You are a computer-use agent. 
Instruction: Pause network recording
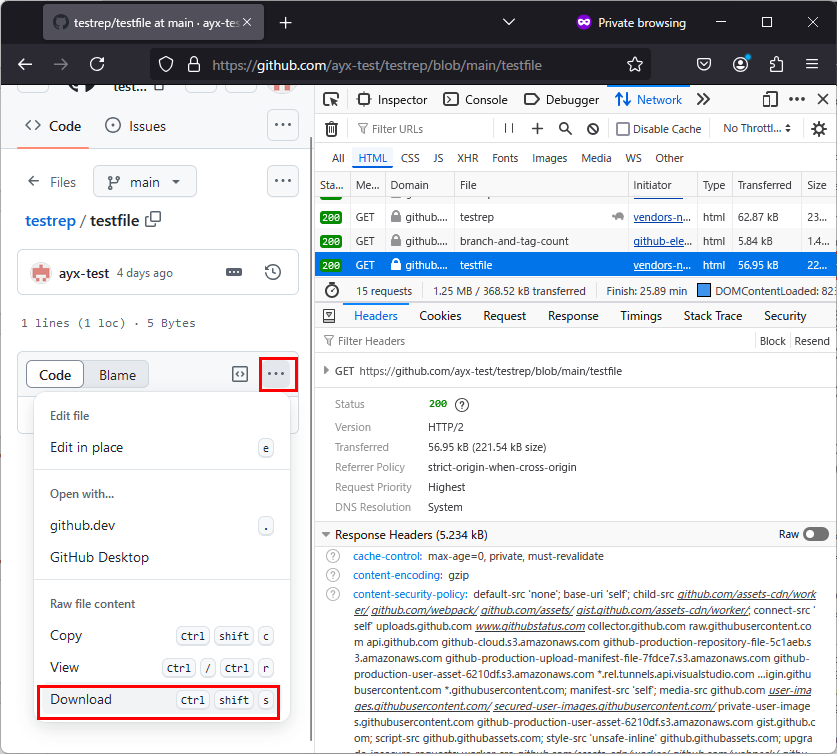509,129
